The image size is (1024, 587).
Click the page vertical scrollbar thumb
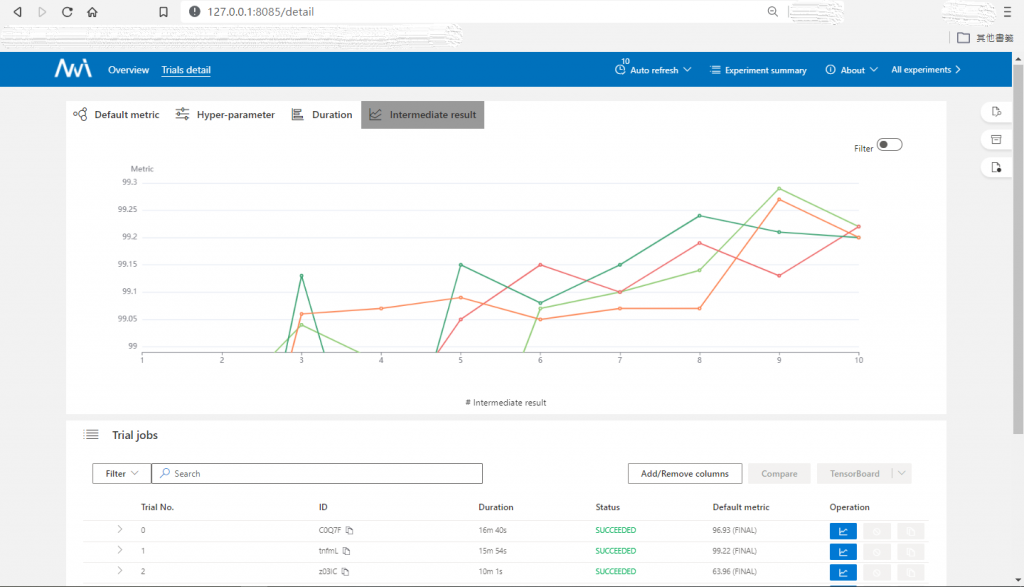coord(1018,248)
